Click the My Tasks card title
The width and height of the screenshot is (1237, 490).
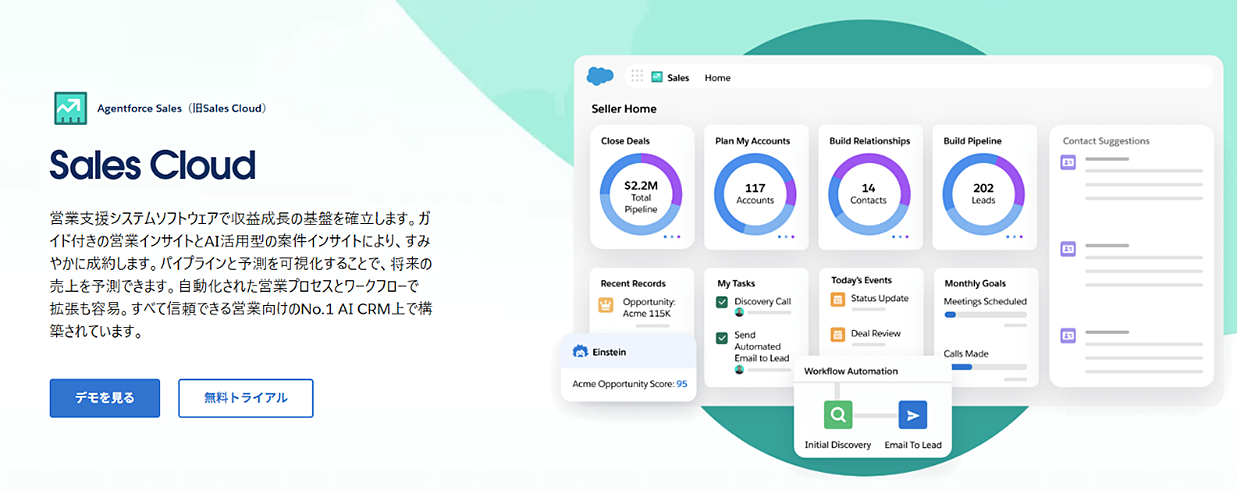point(736,283)
